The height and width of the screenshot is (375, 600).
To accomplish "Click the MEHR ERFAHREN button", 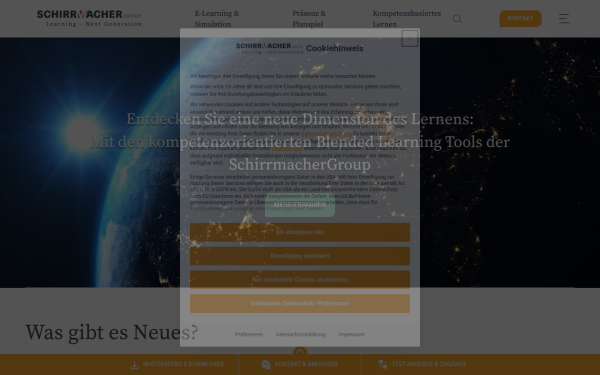I will (x=300, y=205).
